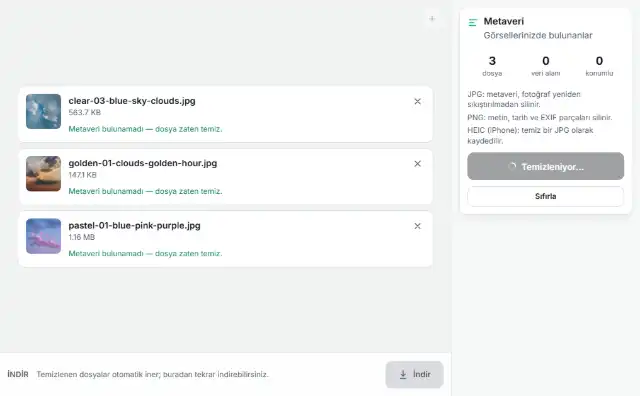This screenshot has width=640, height=396.
Task: Click the 563.7 KB file size
Action: 84,112
